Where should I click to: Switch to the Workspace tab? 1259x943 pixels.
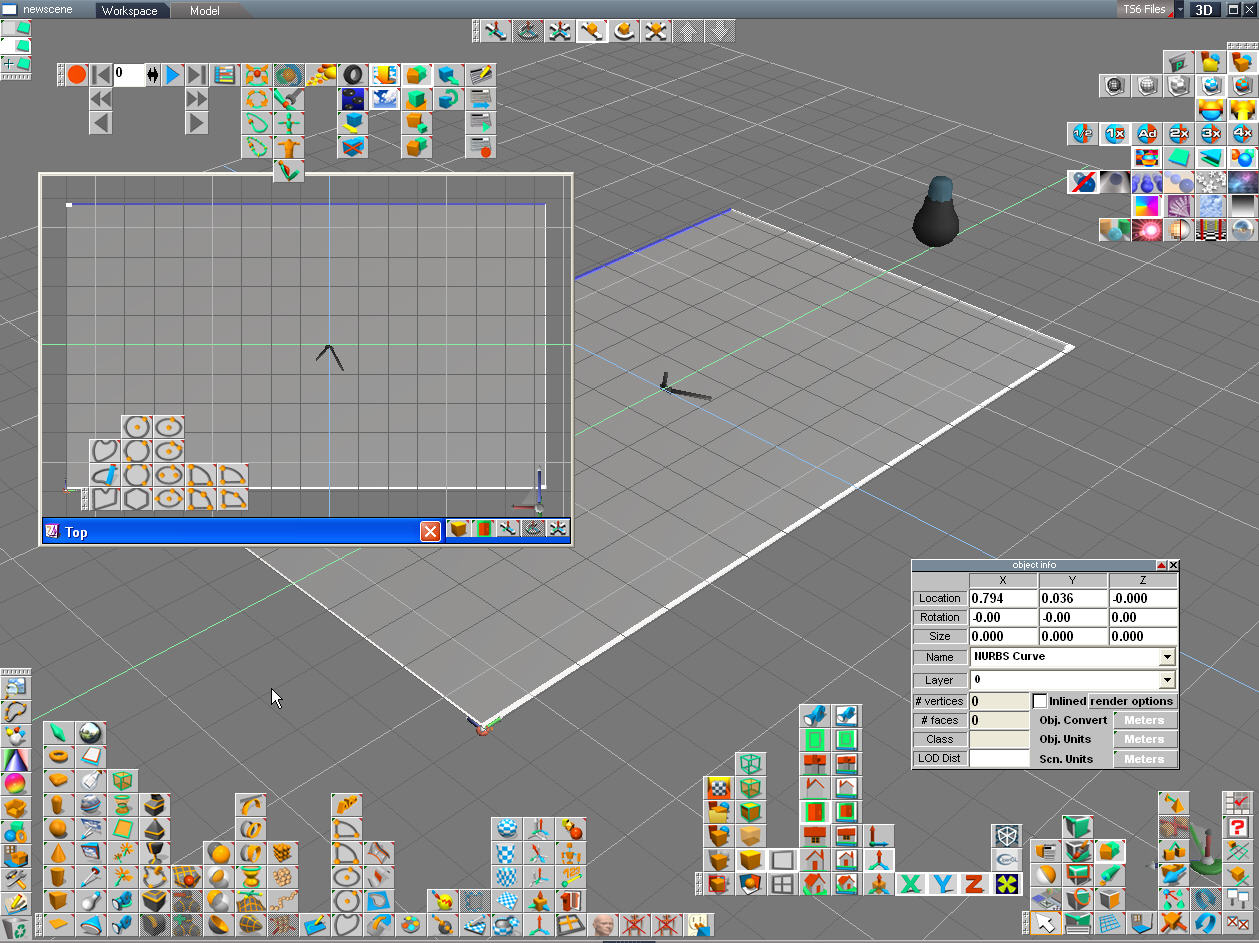pyautogui.click(x=129, y=10)
